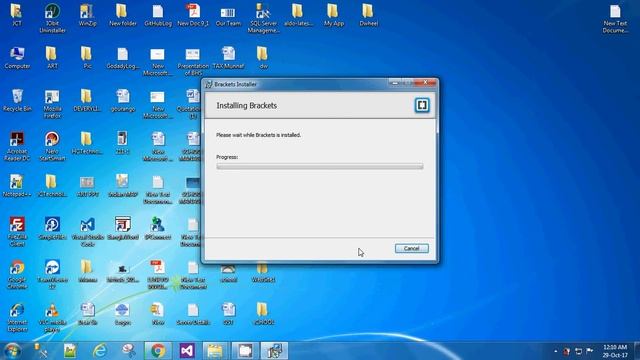Select the gourango document icon
This screenshot has height=360, width=640.
click(x=122, y=100)
